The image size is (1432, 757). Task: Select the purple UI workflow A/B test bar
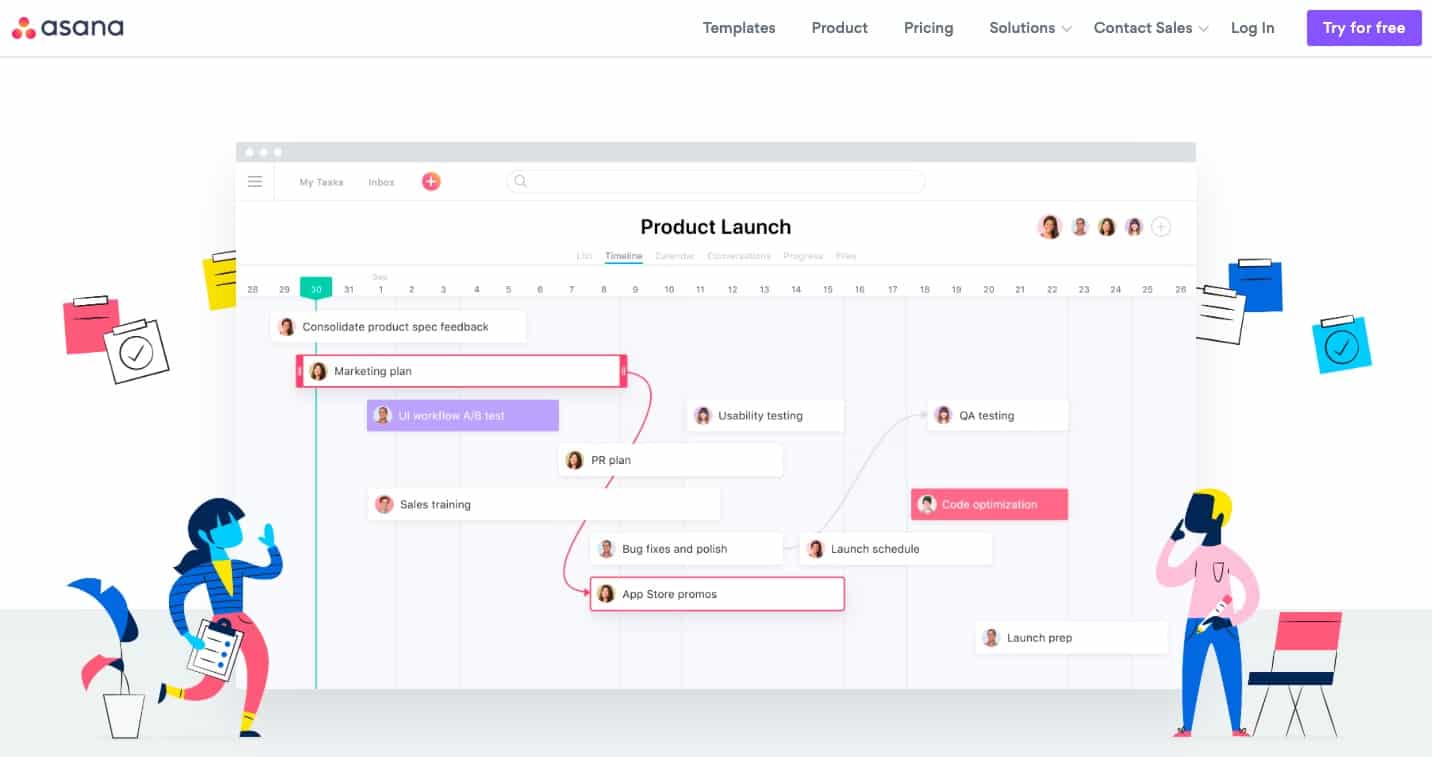coord(463,415)
